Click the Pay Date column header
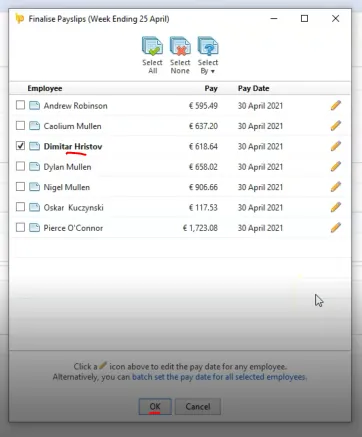The image size is (362, 437). [x=254, y=88]
